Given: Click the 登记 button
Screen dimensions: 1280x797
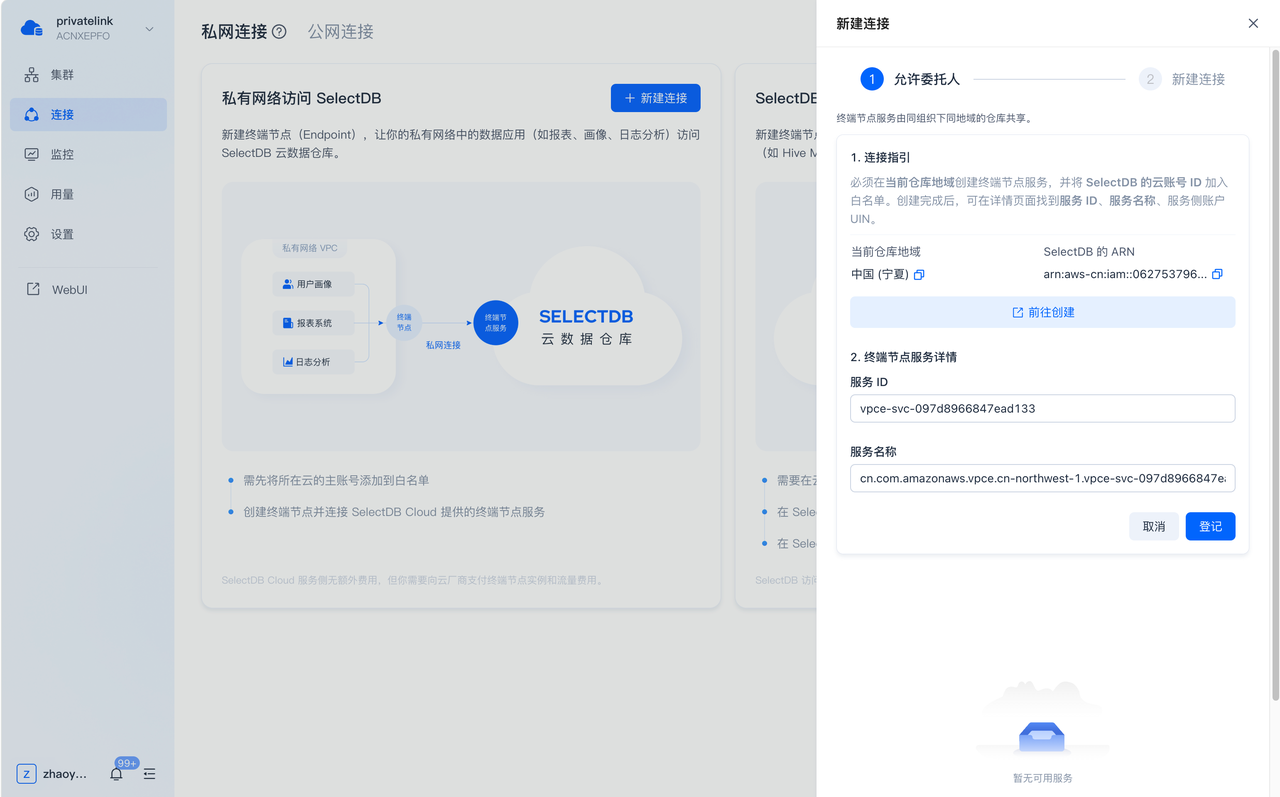Looking at the screenshot, I should click(x=1211, y=526).
